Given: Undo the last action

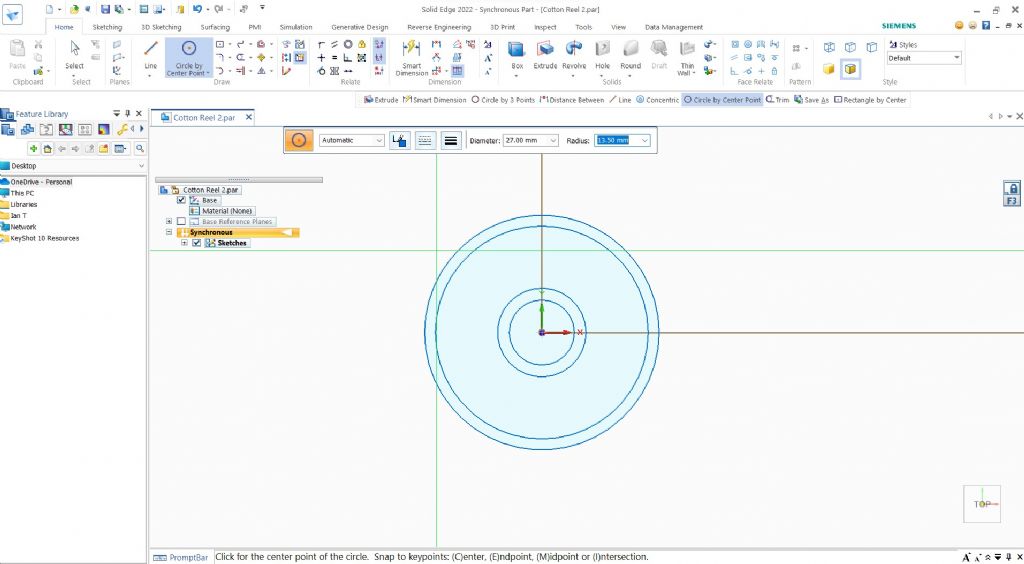Looking at the screenshot, I should [197, 9].
